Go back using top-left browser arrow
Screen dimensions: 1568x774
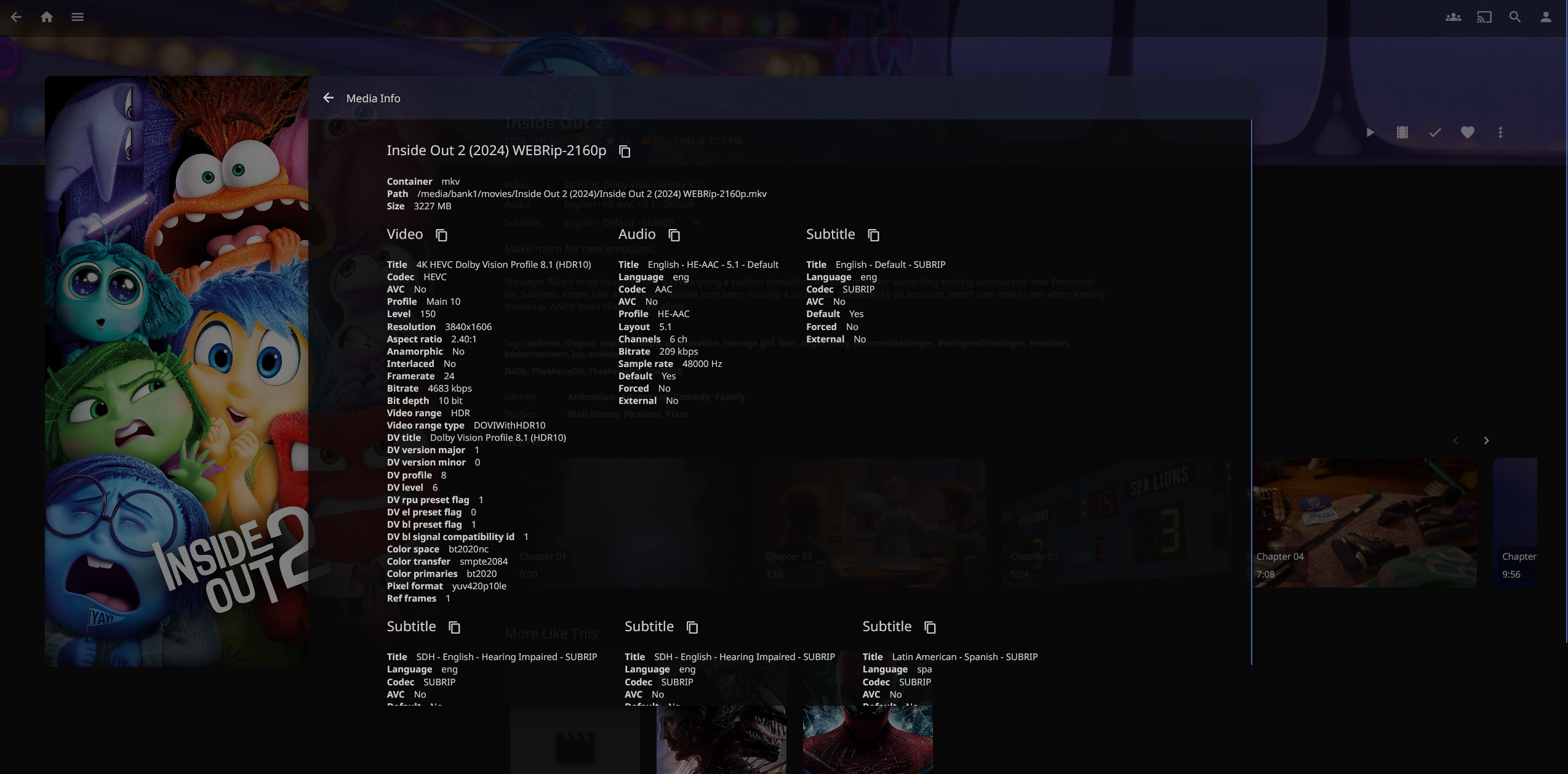(17, 17)
